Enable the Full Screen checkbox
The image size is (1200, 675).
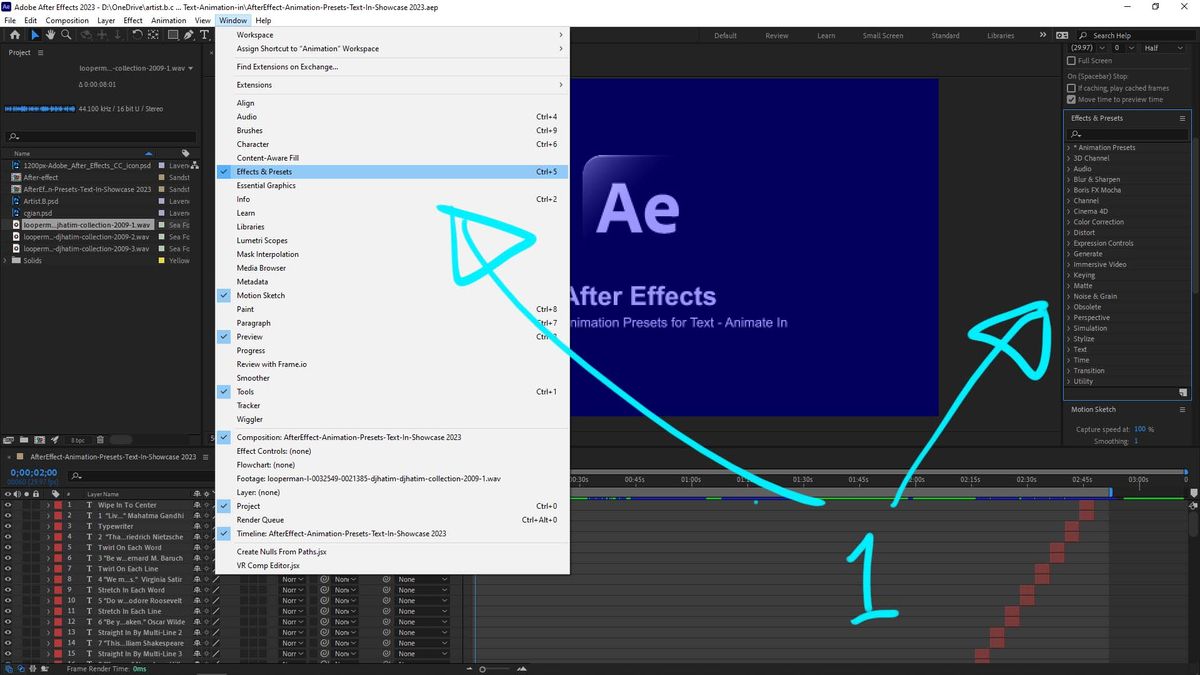(x=1072, y=61)
